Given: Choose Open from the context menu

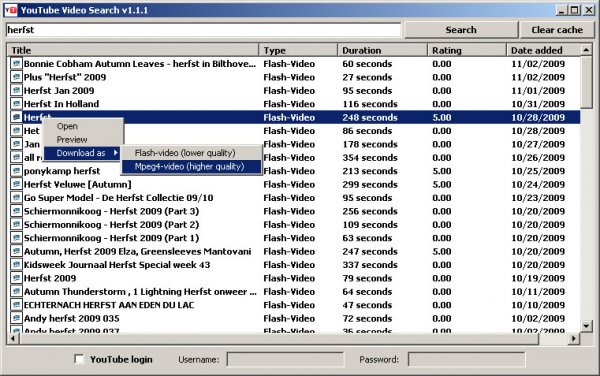Looking at the screenshot, I should pyautogui.click(x=67, y=126).
